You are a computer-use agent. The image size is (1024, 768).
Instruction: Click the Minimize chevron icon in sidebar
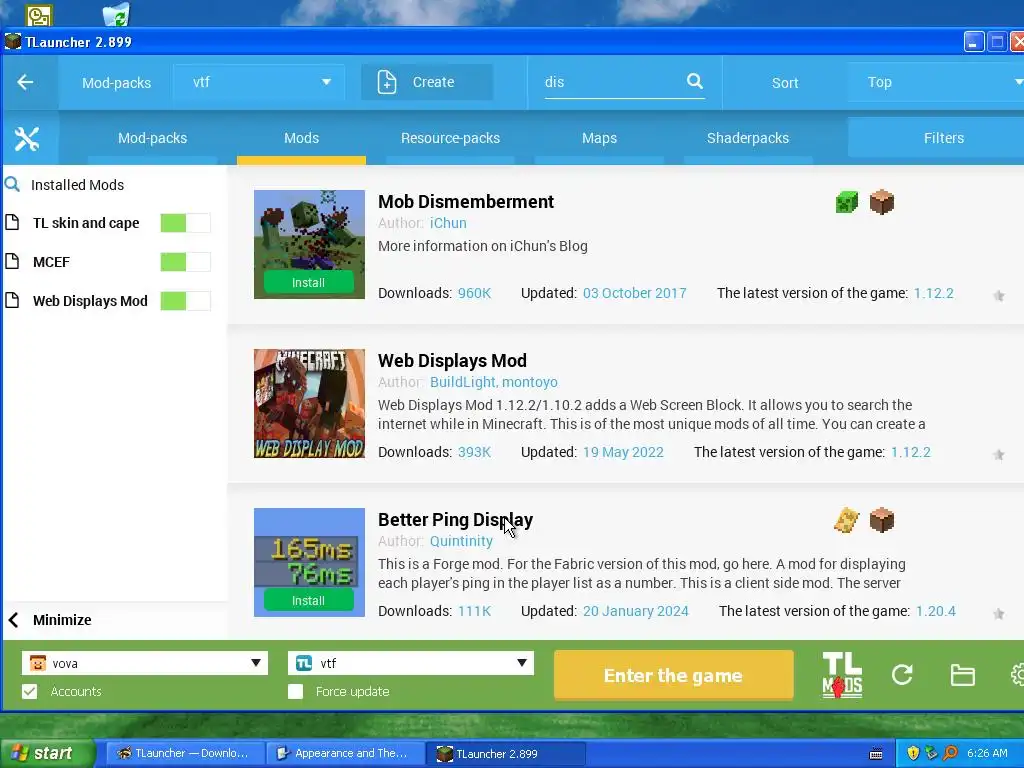14,620
